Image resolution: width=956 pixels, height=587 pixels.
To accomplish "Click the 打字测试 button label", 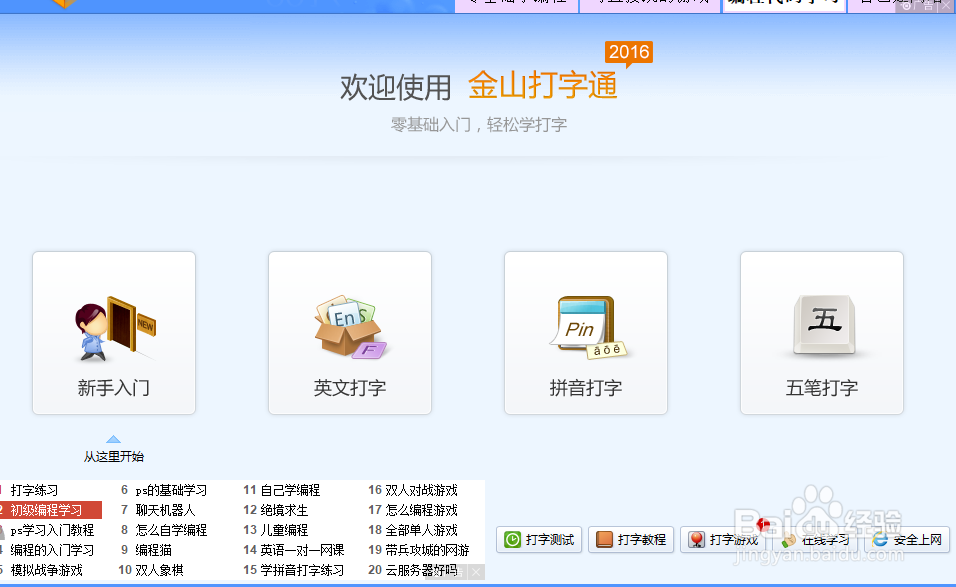I will (x=549, y=539).
